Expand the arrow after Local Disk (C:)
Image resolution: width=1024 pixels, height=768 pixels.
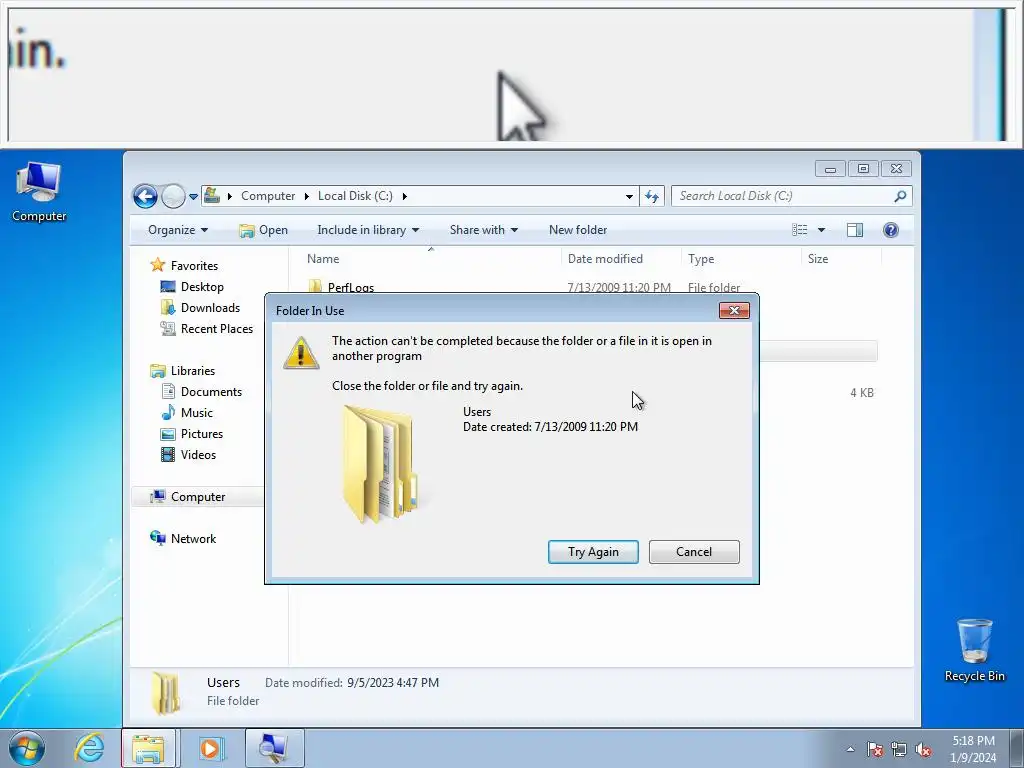404,196
